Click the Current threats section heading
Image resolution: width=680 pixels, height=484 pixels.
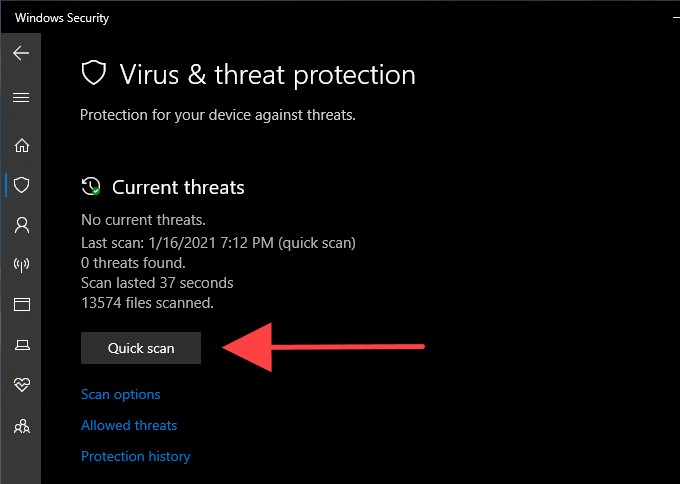pos(178,187)
